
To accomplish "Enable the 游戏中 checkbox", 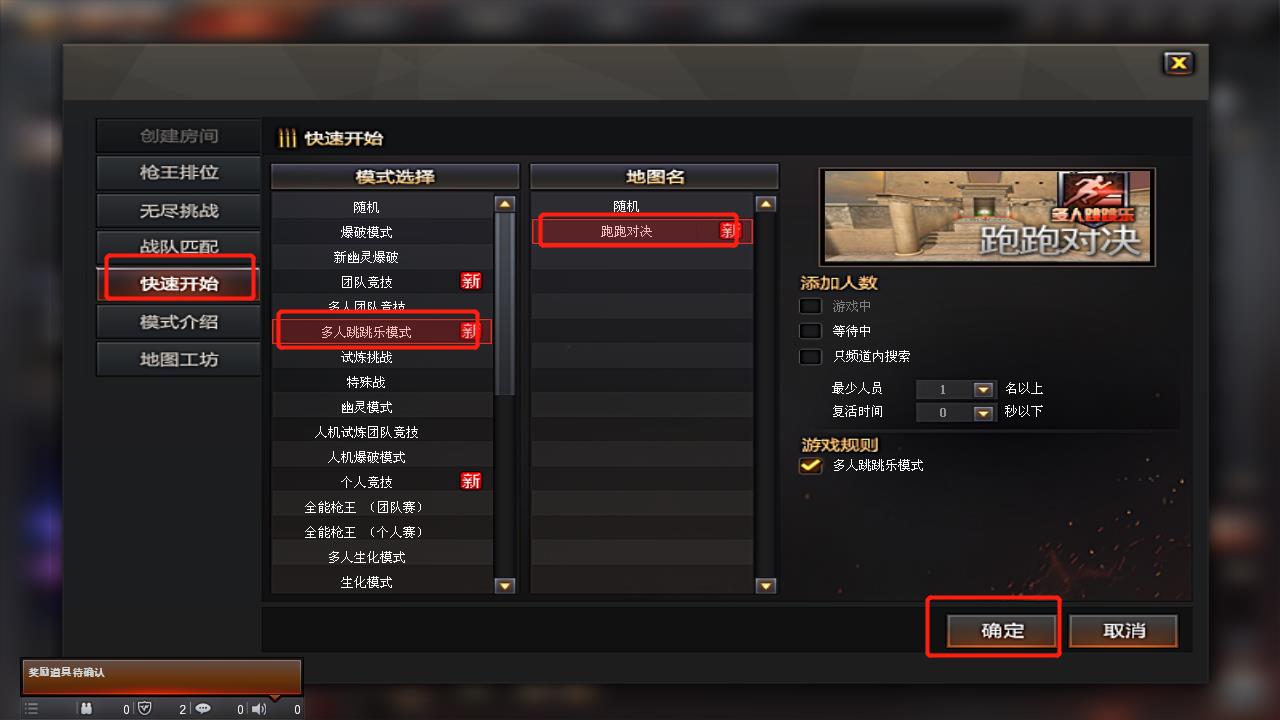I will (810, 306).
